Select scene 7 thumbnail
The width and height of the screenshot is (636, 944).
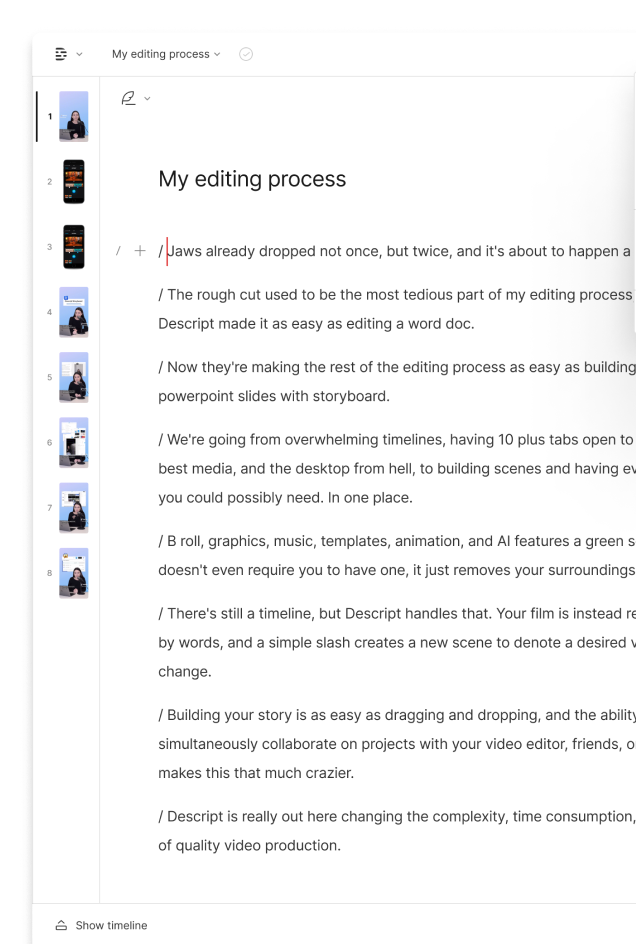73,508
